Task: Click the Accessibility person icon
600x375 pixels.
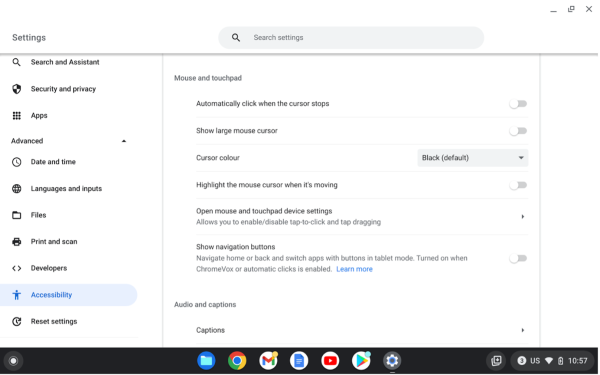Action: [x=16, y=295]
